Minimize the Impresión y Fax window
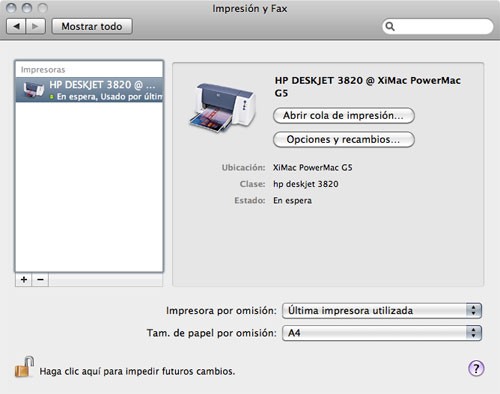The height and width of the screenshot is (394, 500). [x=27, y=8]
